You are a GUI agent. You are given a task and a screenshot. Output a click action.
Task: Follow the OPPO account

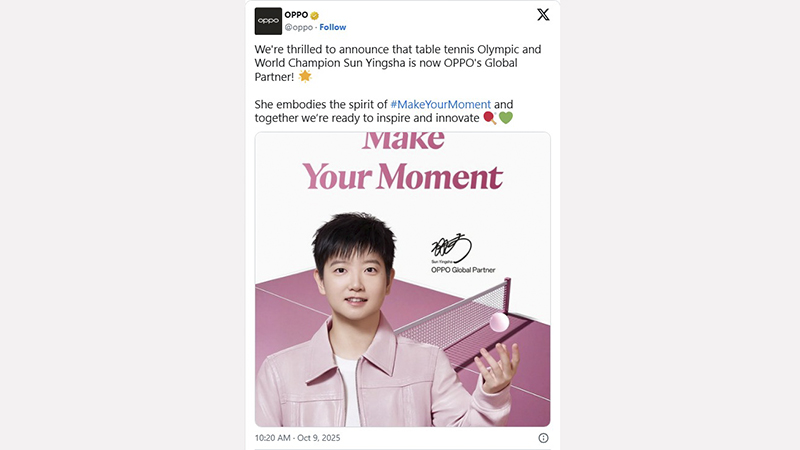(x=333, y=28)
